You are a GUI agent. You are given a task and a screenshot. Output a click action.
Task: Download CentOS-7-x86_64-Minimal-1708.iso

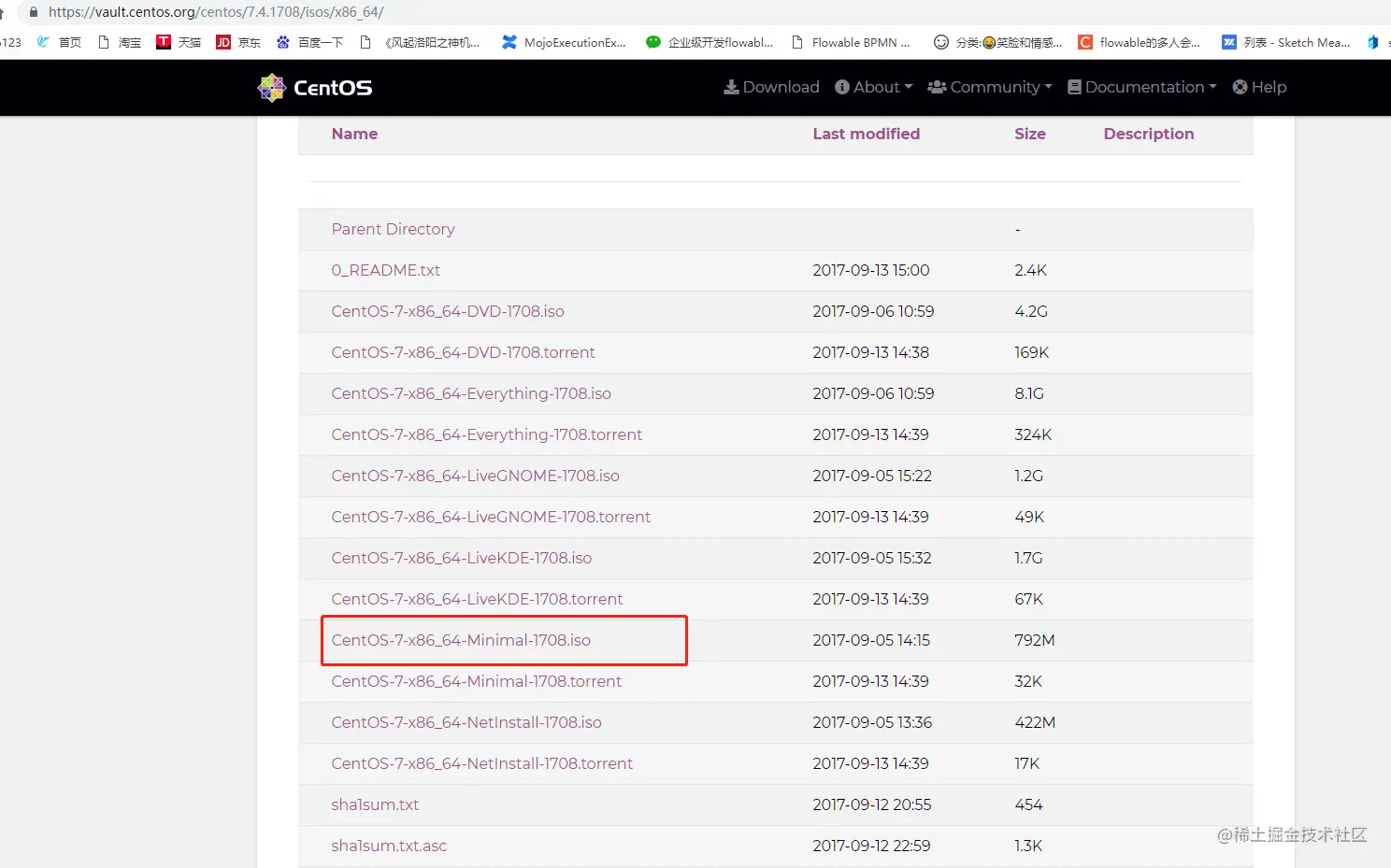[x=461, y=640]
